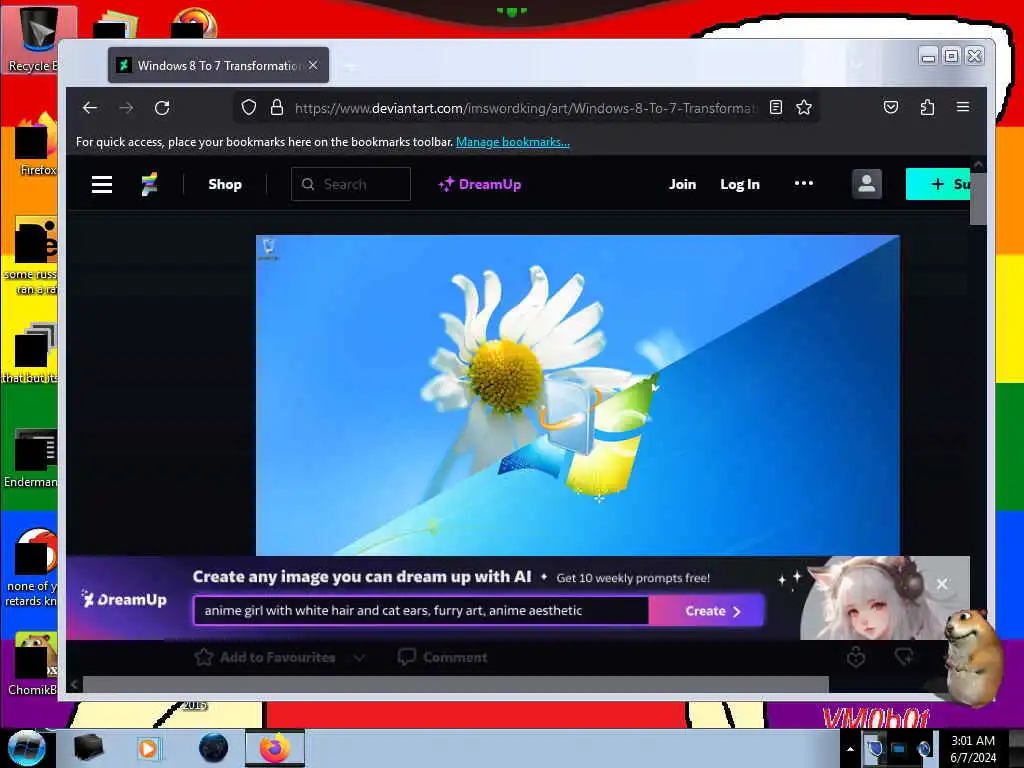This screenshot has width=1024, height=768.
Task: Toggle reader view icon in address bar
Action: (776, 107)
